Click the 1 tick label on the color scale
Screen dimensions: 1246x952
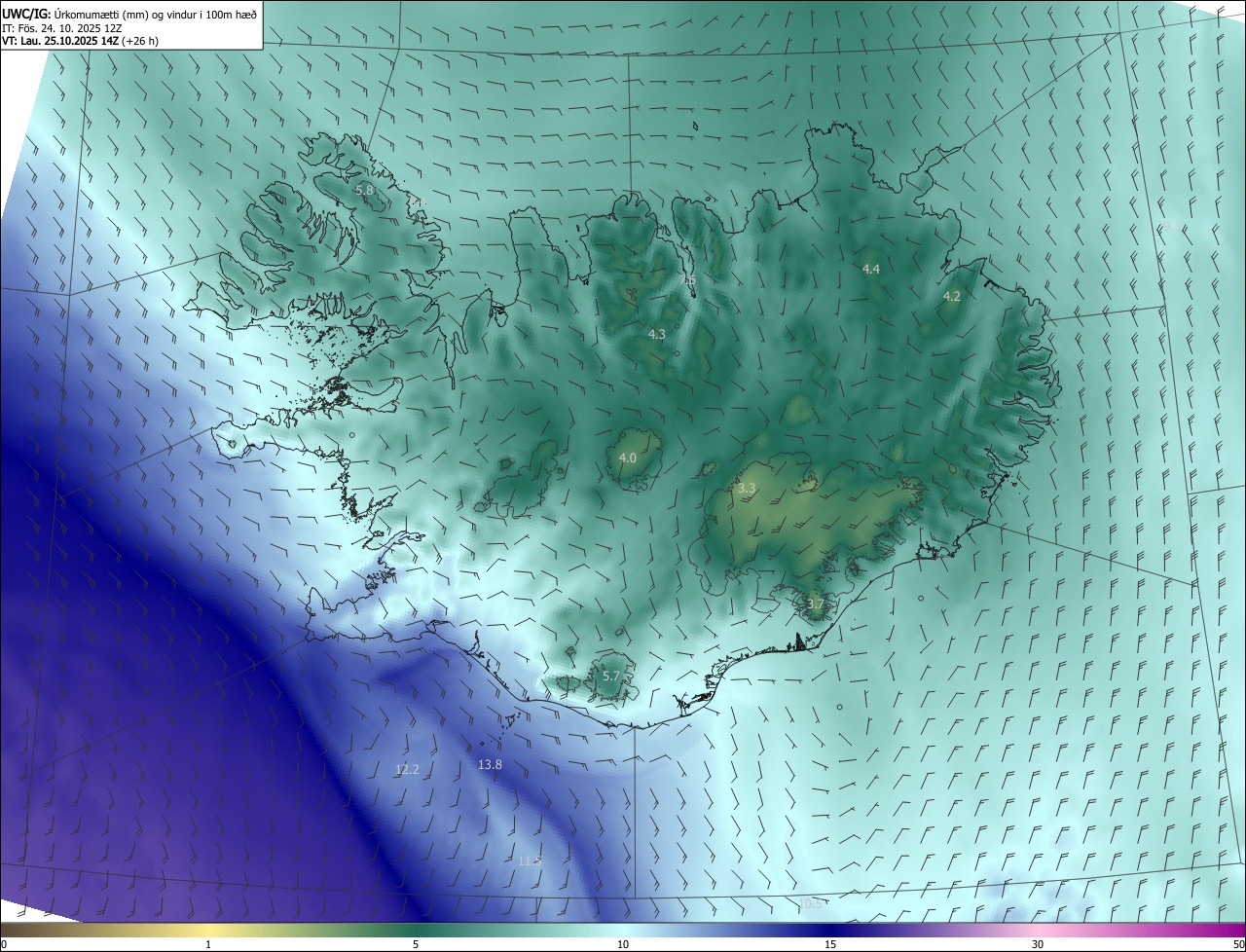(208, 944)
